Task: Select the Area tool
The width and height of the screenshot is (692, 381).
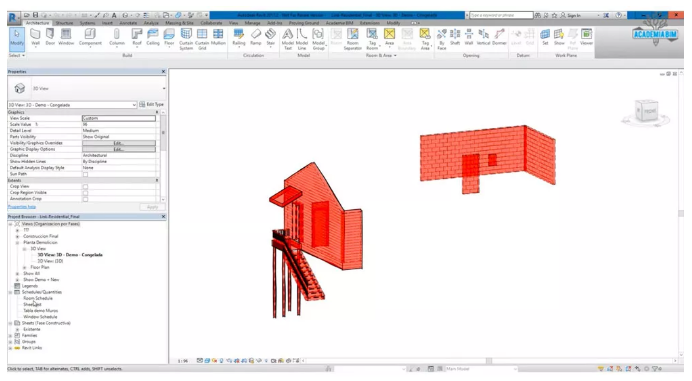Action: click(x=389, y=37)
